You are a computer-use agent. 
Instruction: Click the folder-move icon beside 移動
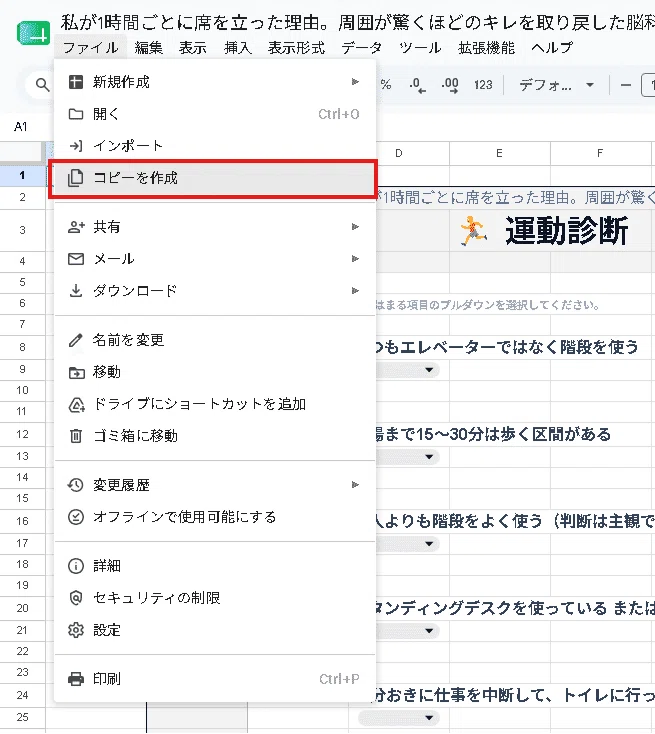click(76, 373)
